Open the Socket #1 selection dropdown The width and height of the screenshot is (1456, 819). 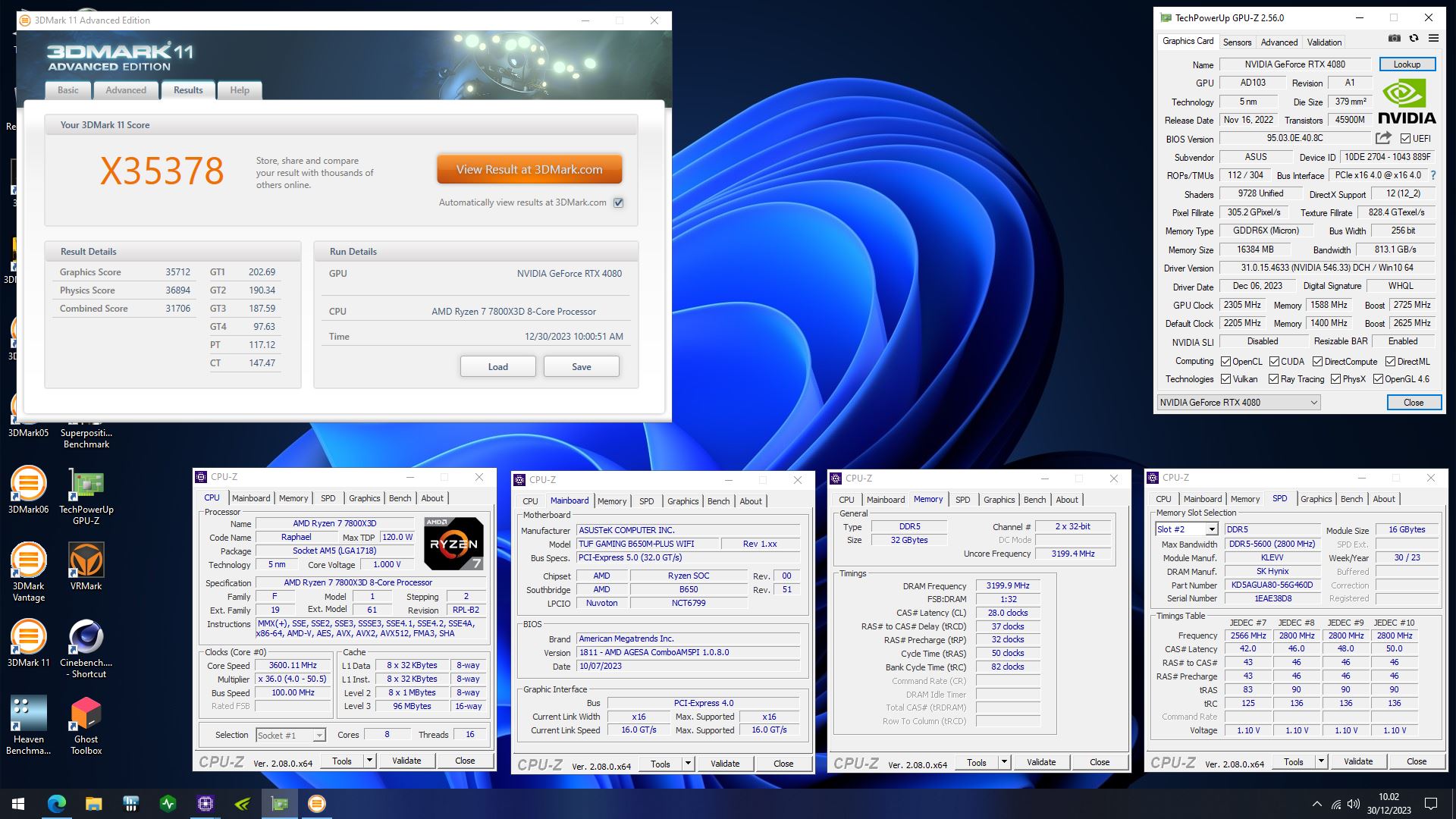pyautogui.click(x=290, y=735)
